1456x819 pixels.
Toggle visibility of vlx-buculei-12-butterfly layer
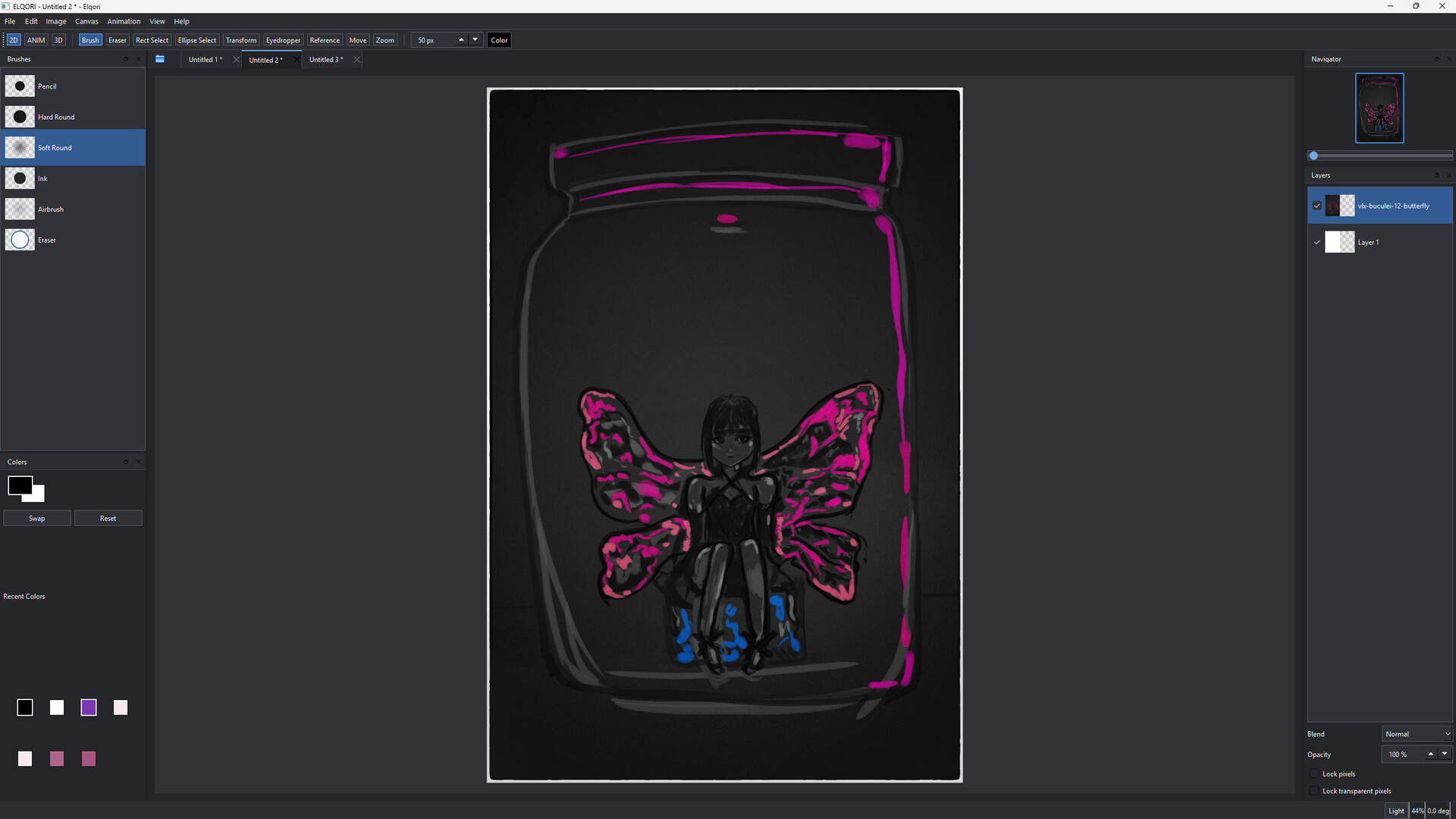click(1317, 206)
